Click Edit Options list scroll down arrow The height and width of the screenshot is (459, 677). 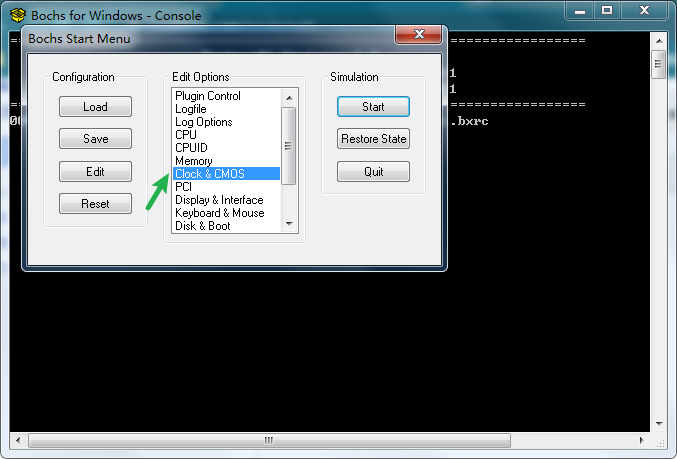pyautogui.click(x=289, y=224)
